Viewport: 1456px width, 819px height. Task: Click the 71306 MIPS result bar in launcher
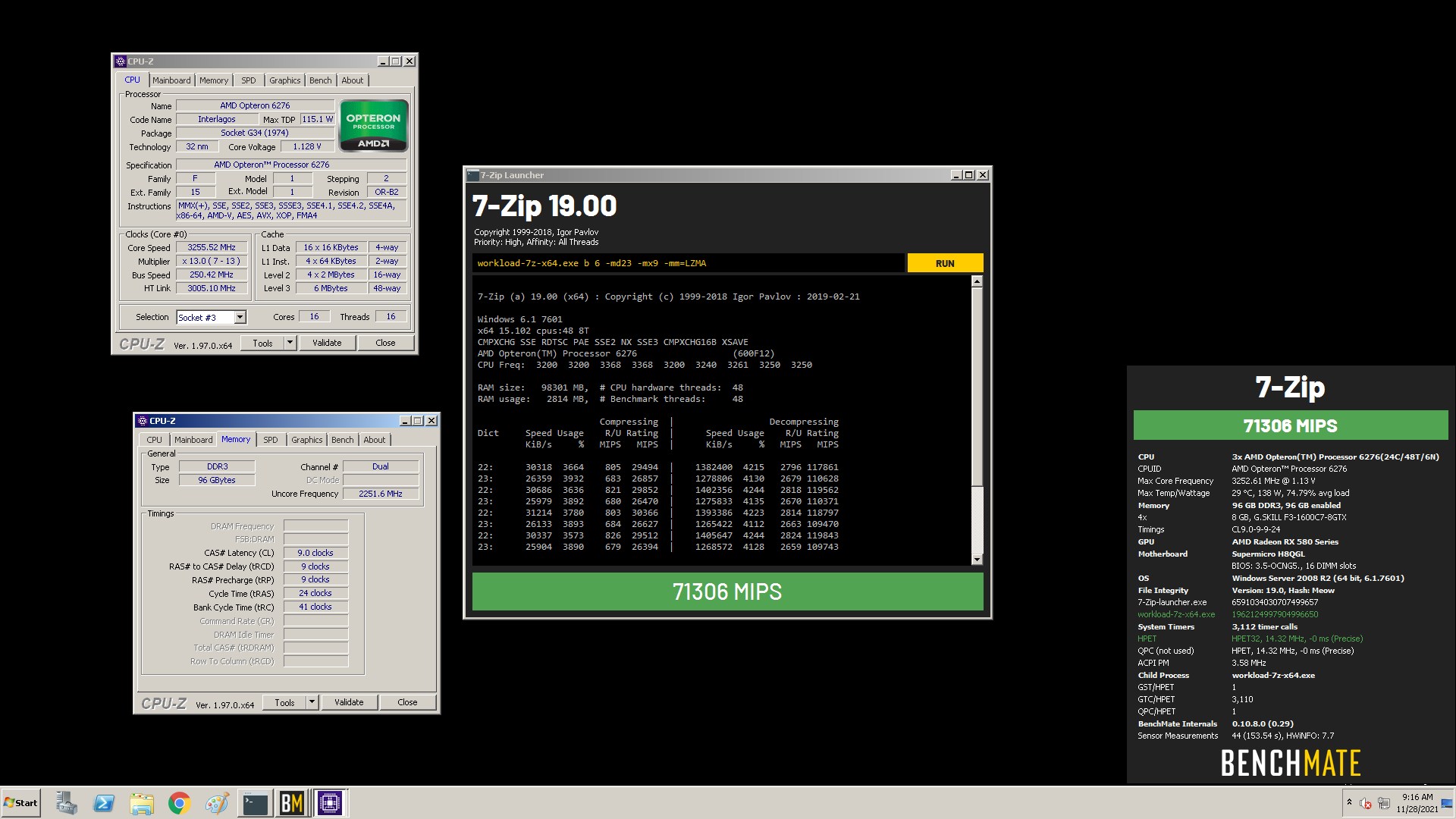tap(727, 591)
